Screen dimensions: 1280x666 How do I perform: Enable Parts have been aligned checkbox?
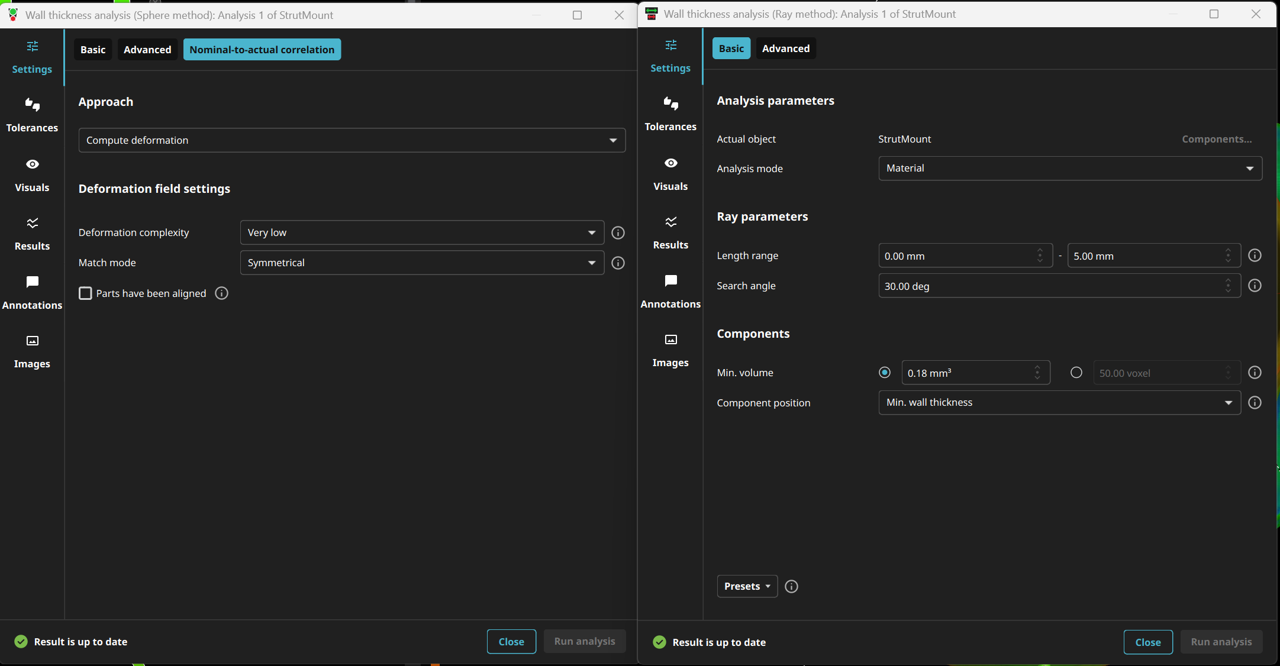click(x=86, y=293)
